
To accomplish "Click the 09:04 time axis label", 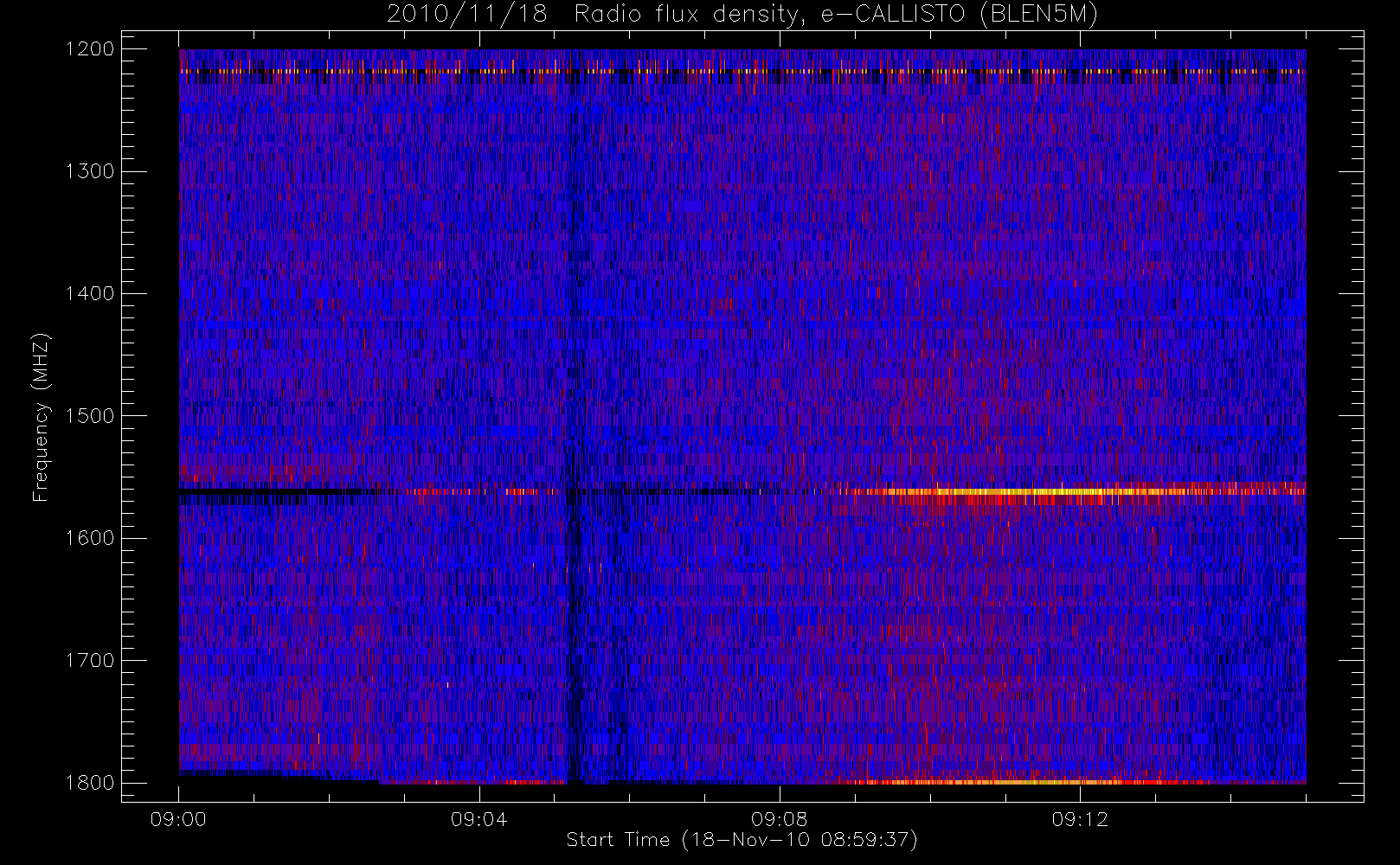I will 478,819.
